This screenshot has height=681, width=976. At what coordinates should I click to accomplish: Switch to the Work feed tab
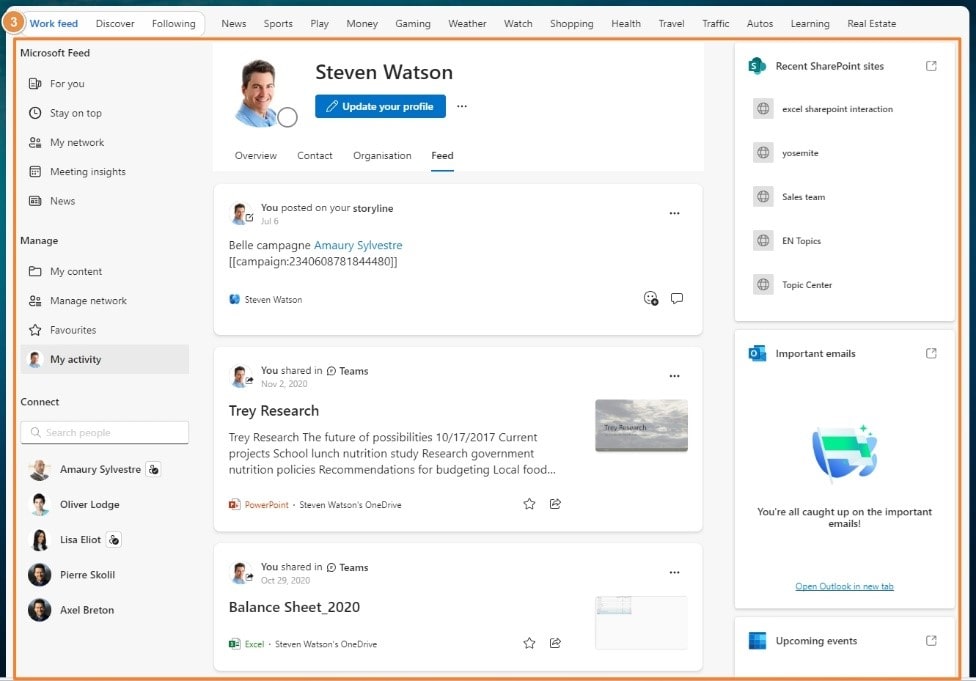click(x=54, y=24)
